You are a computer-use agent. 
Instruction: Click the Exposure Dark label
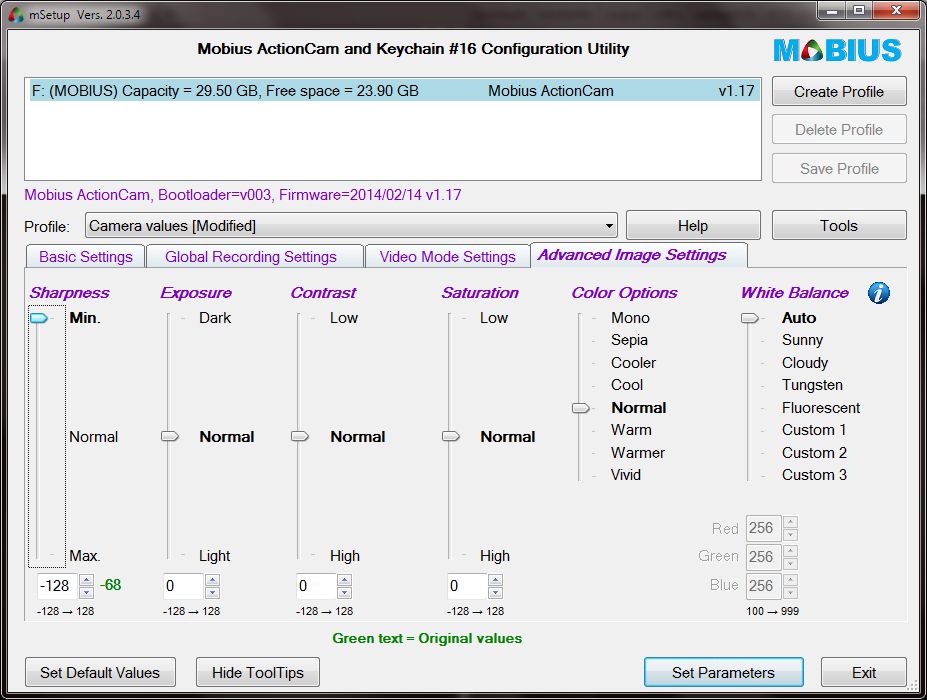(215, 317)
